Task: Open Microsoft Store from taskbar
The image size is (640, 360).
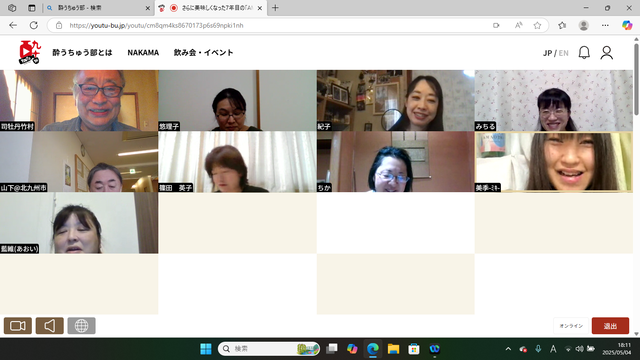Action: [413, 349]
